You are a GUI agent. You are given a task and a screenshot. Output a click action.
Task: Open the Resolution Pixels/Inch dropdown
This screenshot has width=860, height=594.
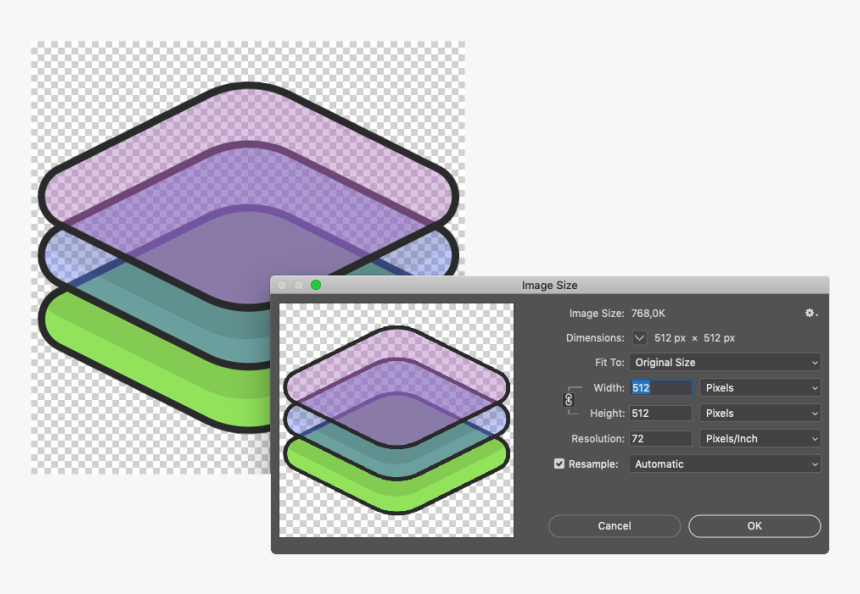760,438
